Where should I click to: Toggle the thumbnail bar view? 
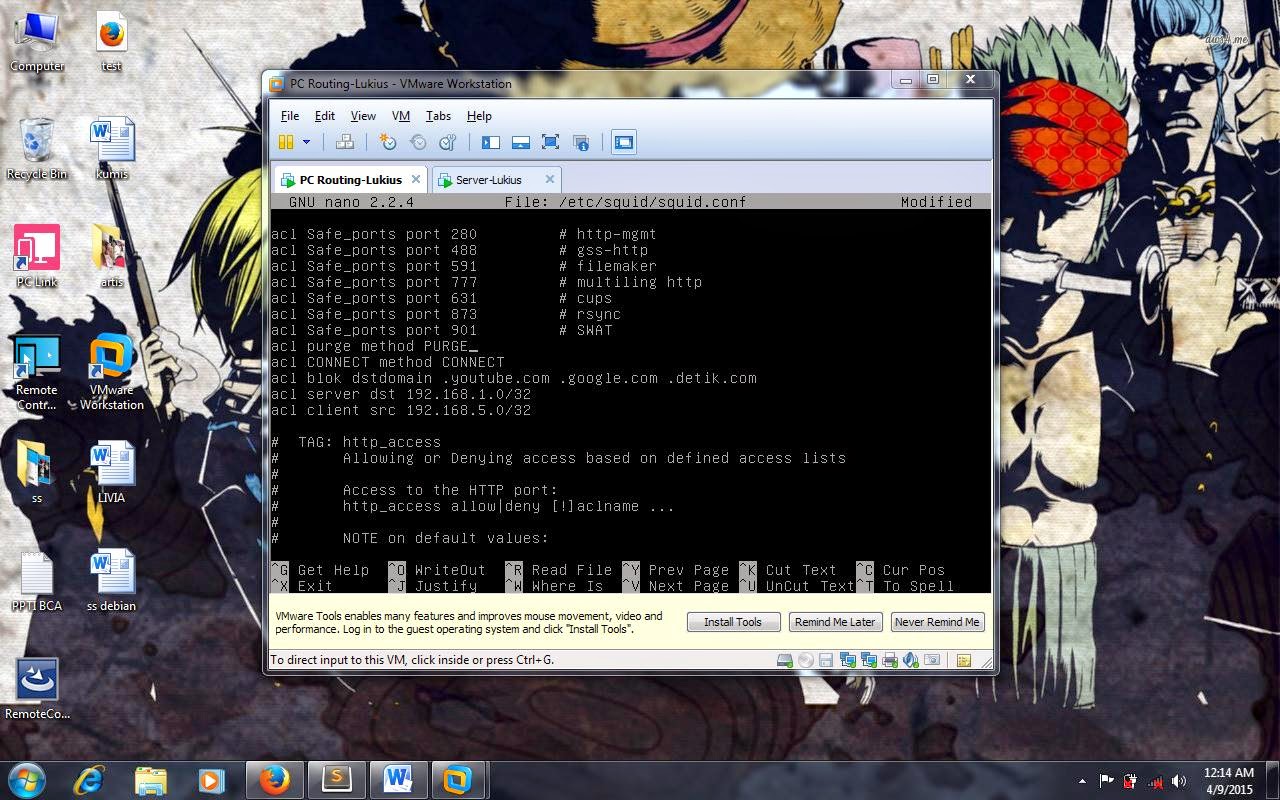click(x=520, y=143)
